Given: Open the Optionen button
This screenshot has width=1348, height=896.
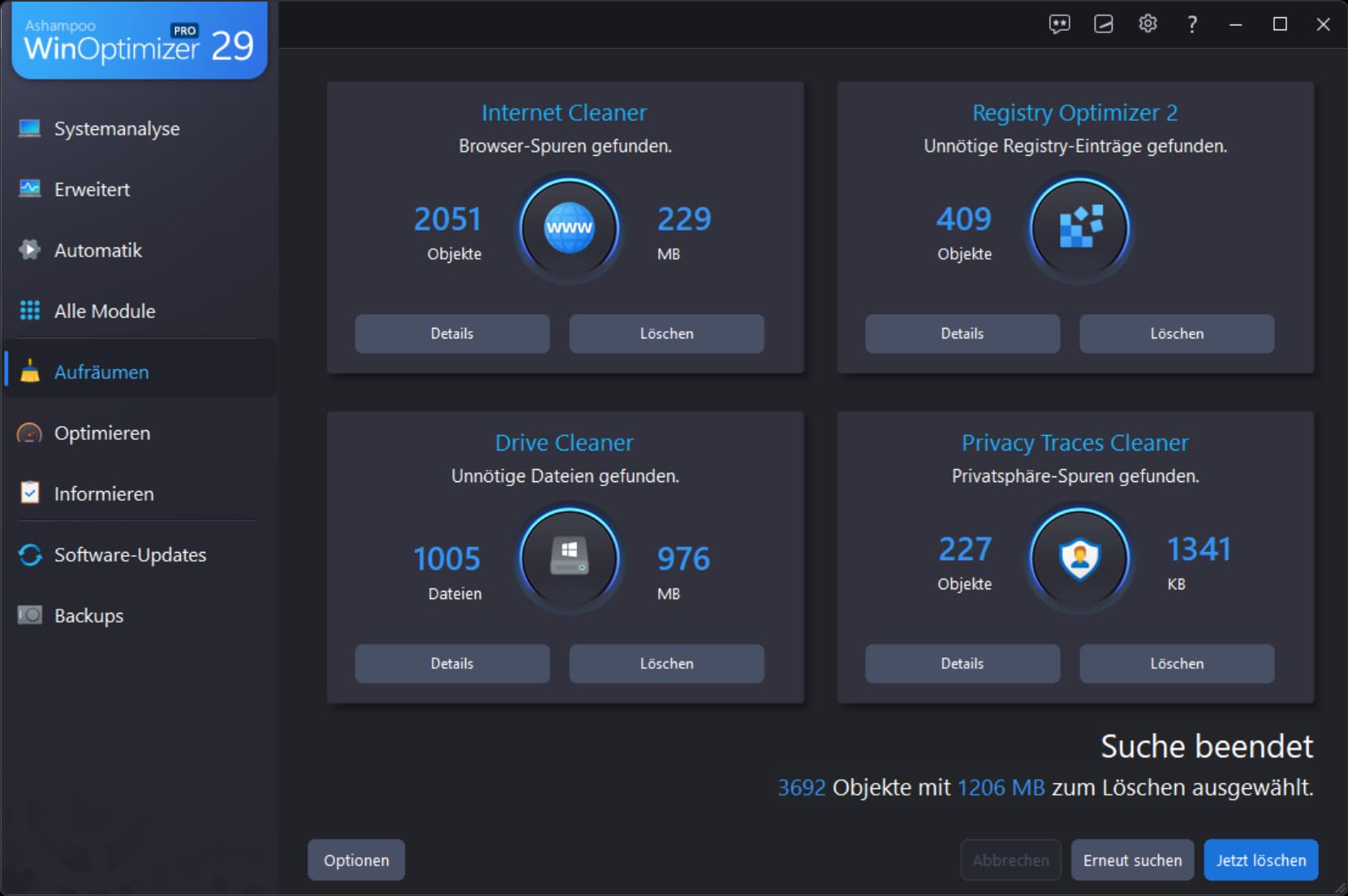Looking at the screenshot, I should click(x=356, y=860).
